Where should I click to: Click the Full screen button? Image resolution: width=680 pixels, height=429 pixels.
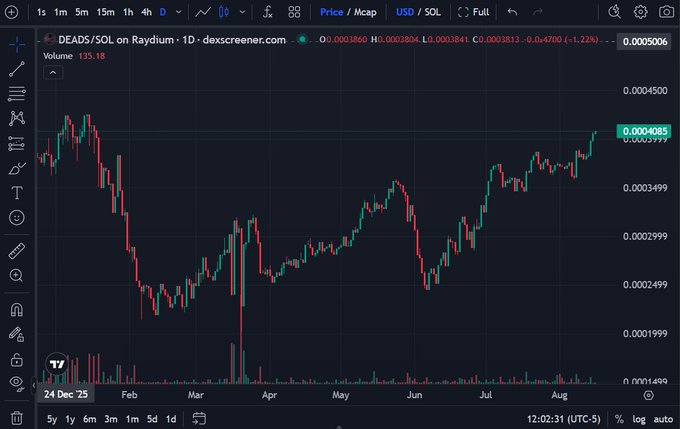tap(473, 12)
